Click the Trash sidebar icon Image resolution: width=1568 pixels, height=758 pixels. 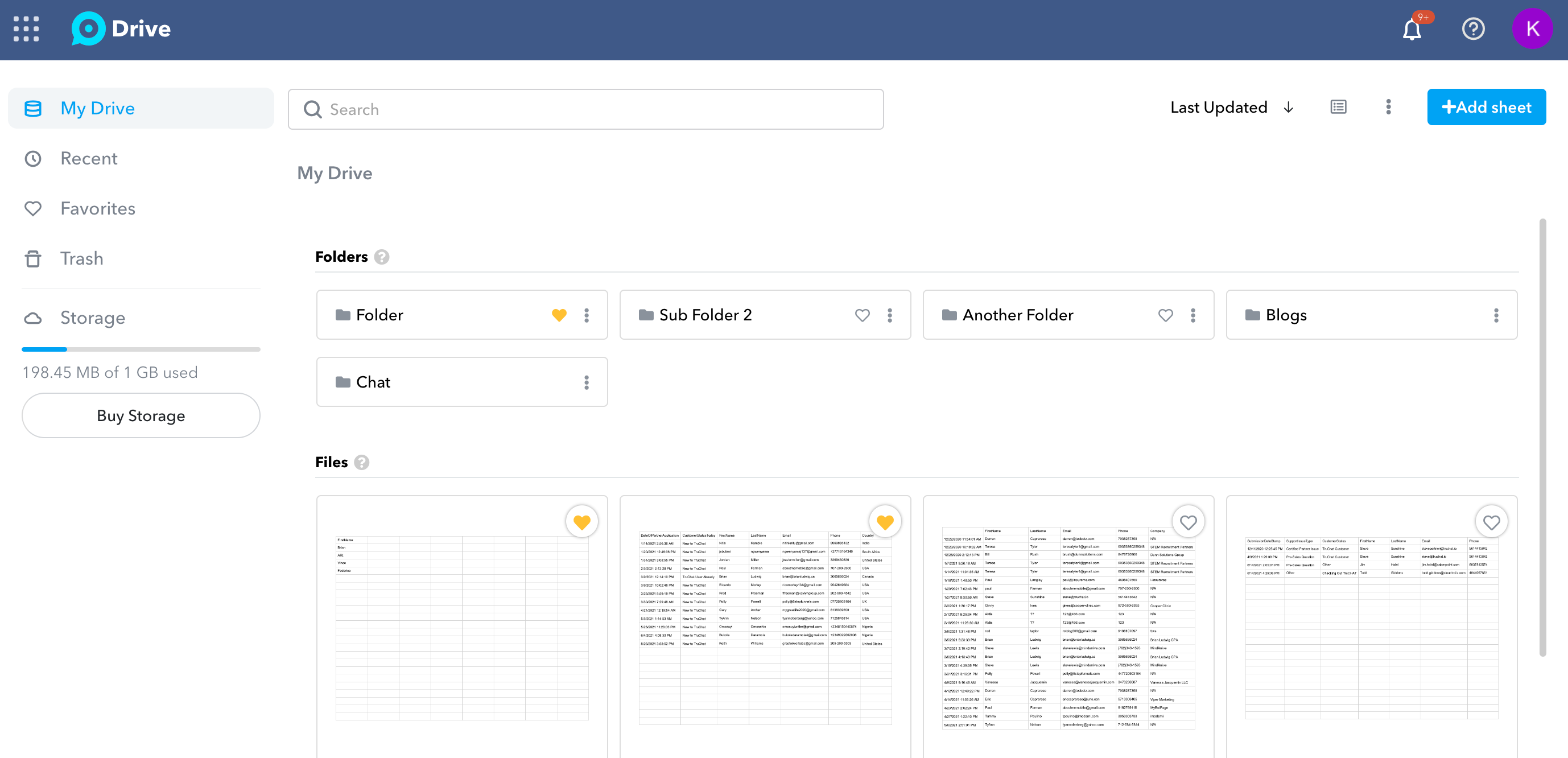coord(34,258)
